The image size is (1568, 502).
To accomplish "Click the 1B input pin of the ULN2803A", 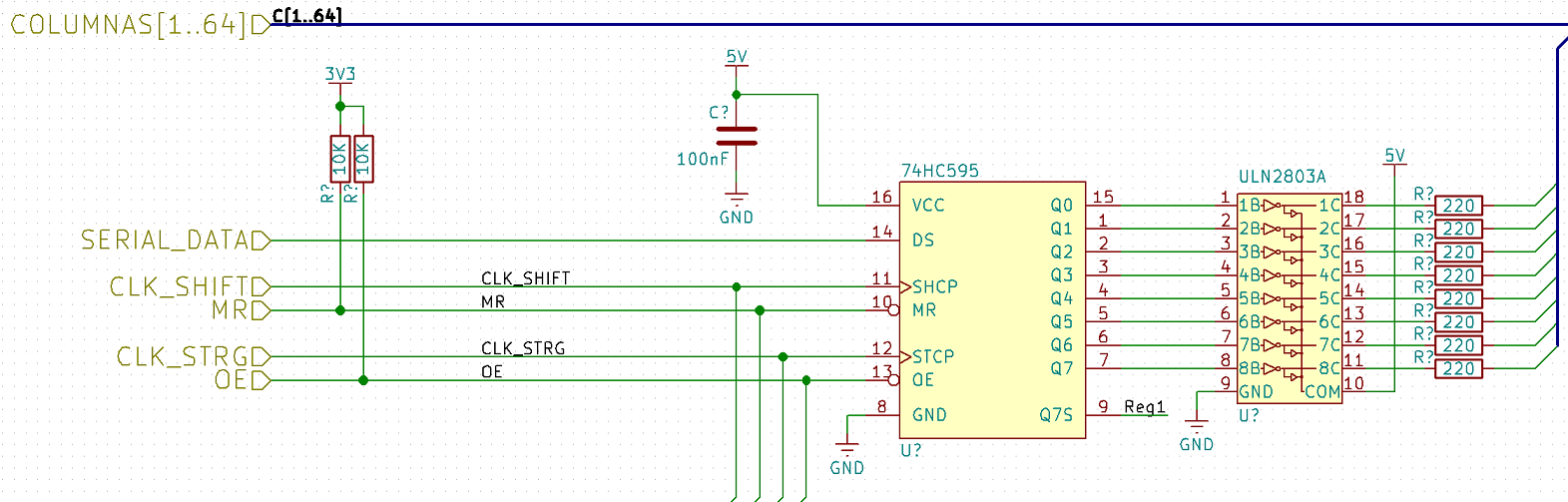I will coord(1250,206).
